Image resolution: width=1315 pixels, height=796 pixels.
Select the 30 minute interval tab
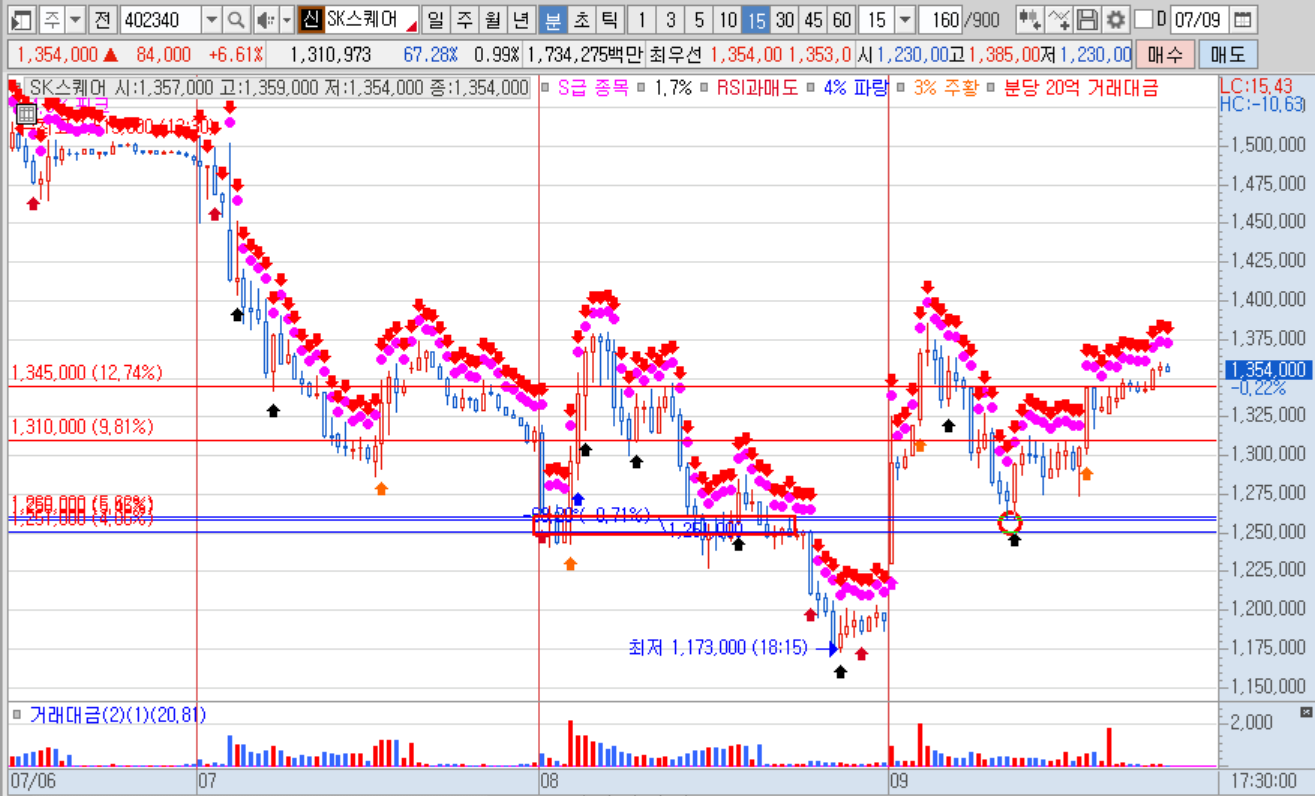pos(785,19)
